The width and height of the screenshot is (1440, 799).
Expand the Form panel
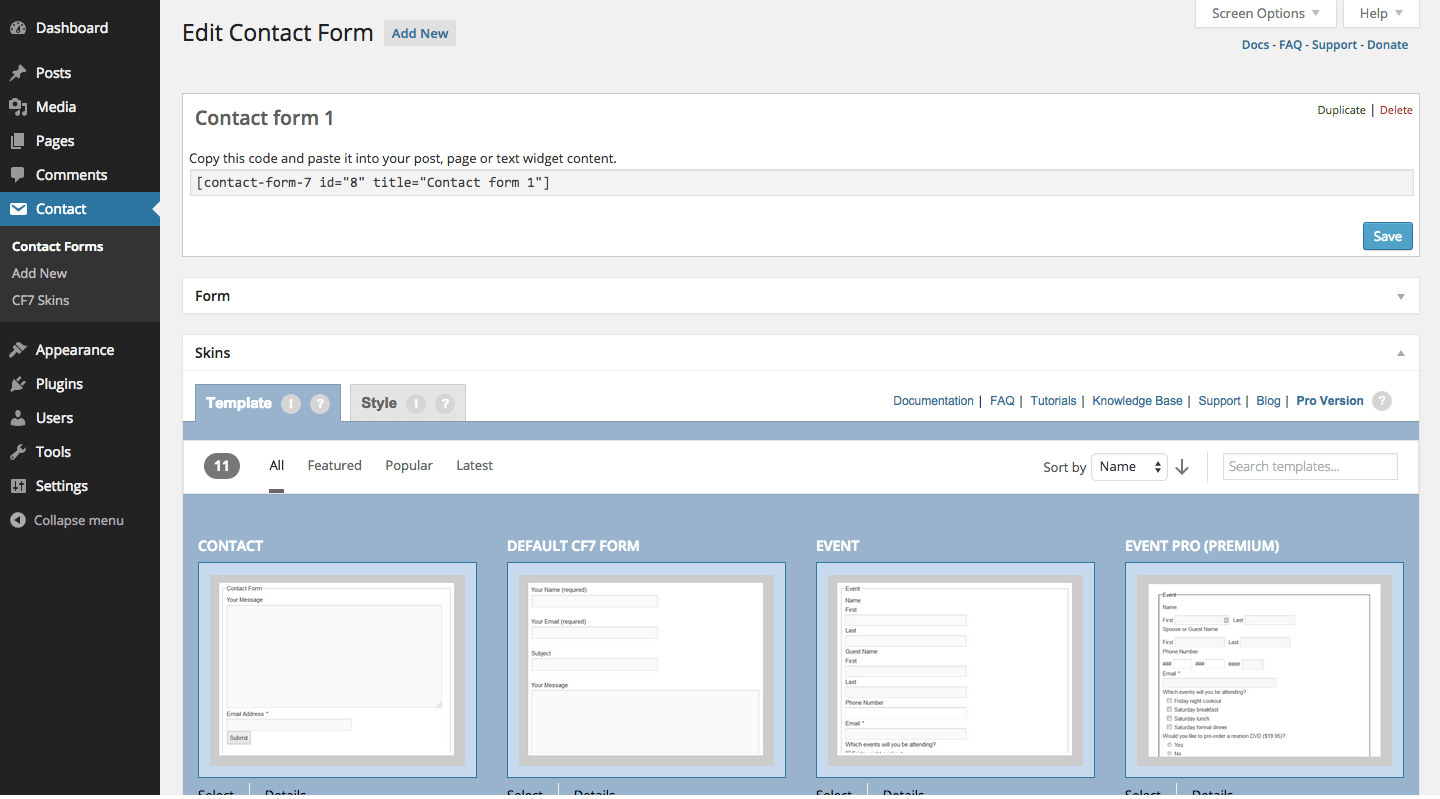[1400, 296]
